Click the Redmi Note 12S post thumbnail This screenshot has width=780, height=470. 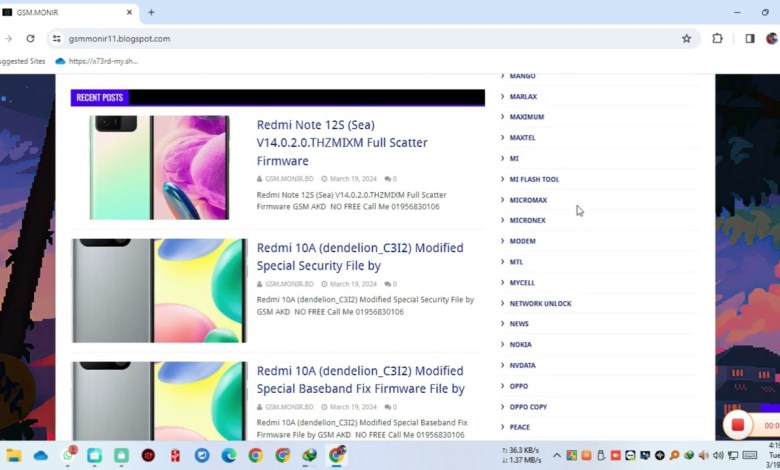point(159,167)
